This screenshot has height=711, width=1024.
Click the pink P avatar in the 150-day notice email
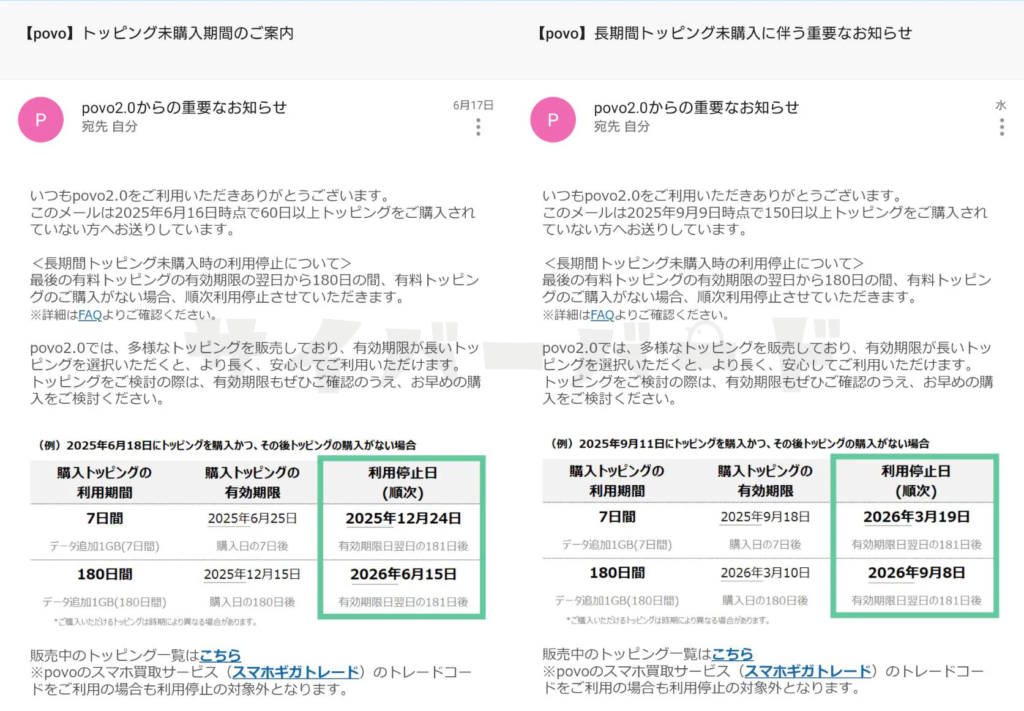tap(553, 120)
